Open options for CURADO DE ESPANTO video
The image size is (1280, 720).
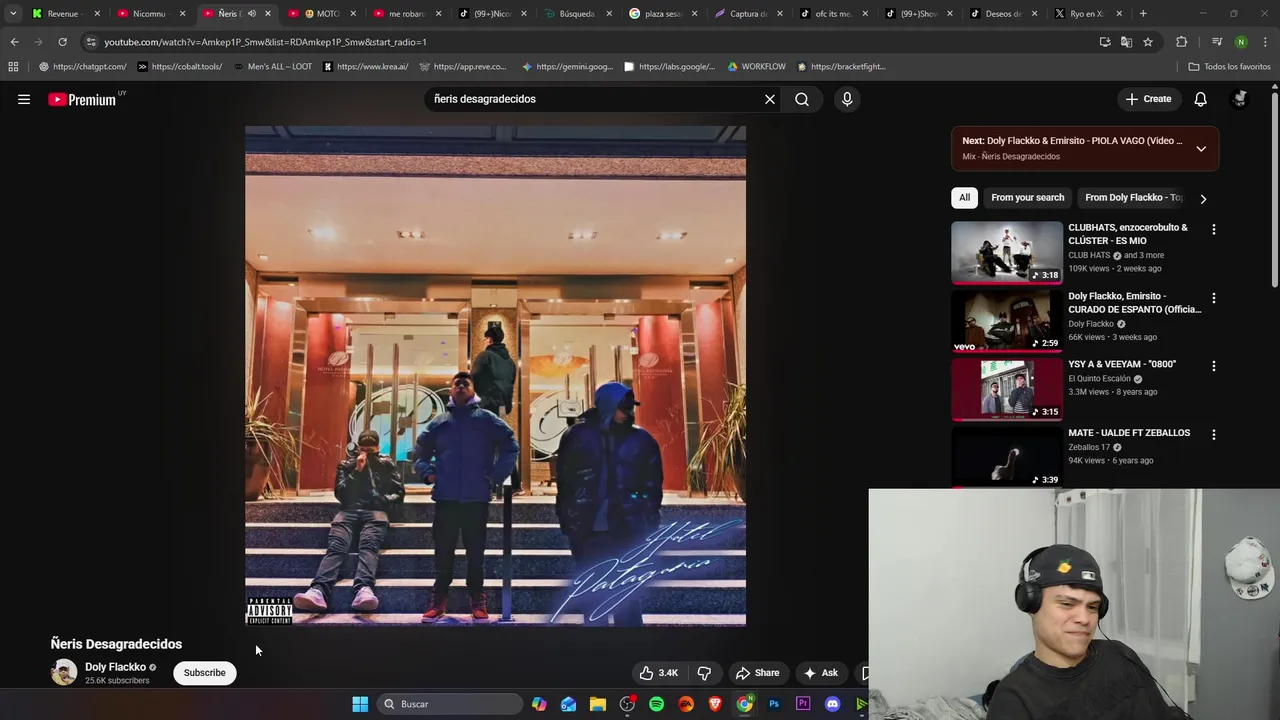tap(1214, 298)
